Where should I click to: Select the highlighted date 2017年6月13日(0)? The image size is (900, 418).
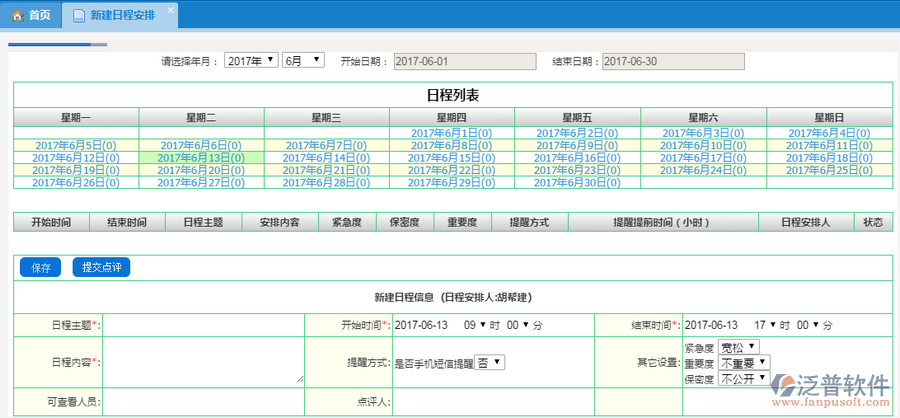click(x=201, y=157)
